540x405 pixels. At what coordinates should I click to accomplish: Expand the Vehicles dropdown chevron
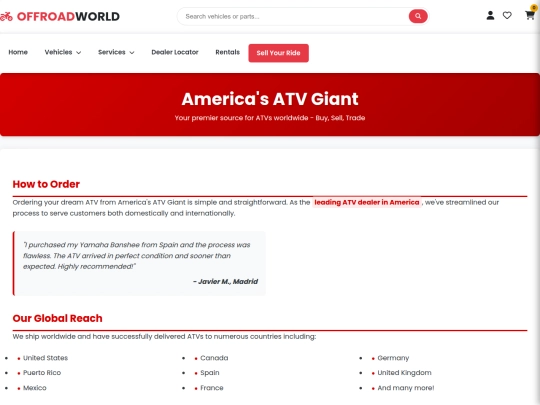(x=79, y=53)
